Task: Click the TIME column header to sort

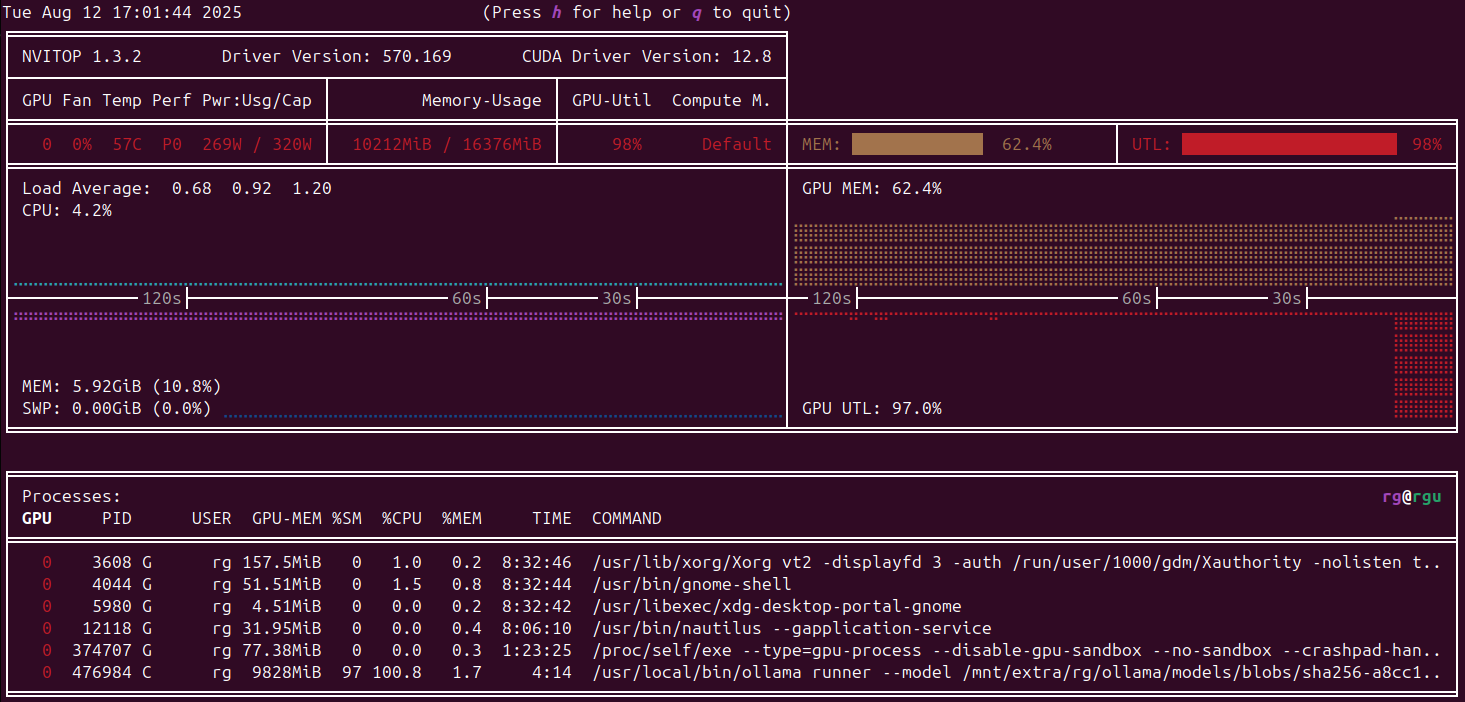Action: (552, 518)
